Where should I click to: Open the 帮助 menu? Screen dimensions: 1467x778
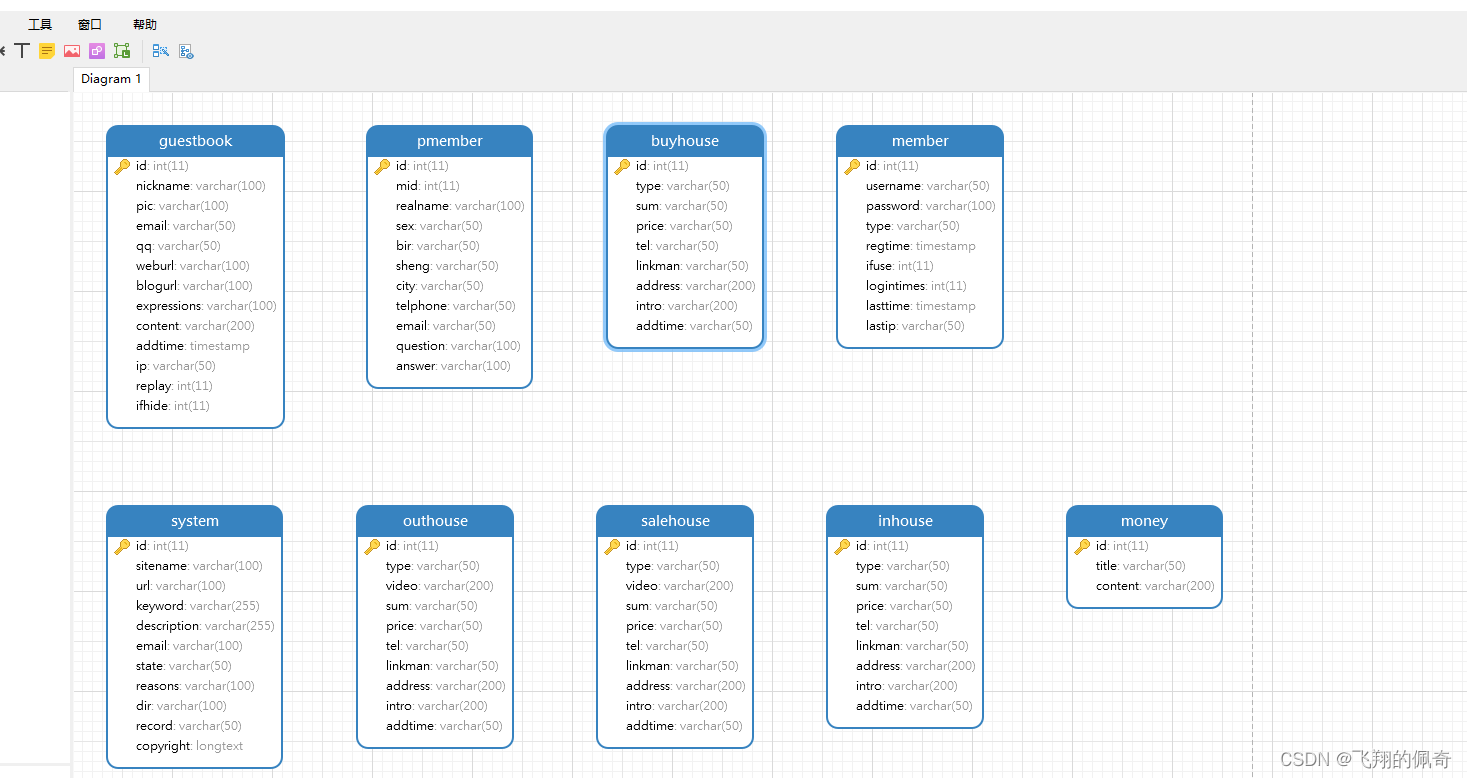[x=145, y=24]
